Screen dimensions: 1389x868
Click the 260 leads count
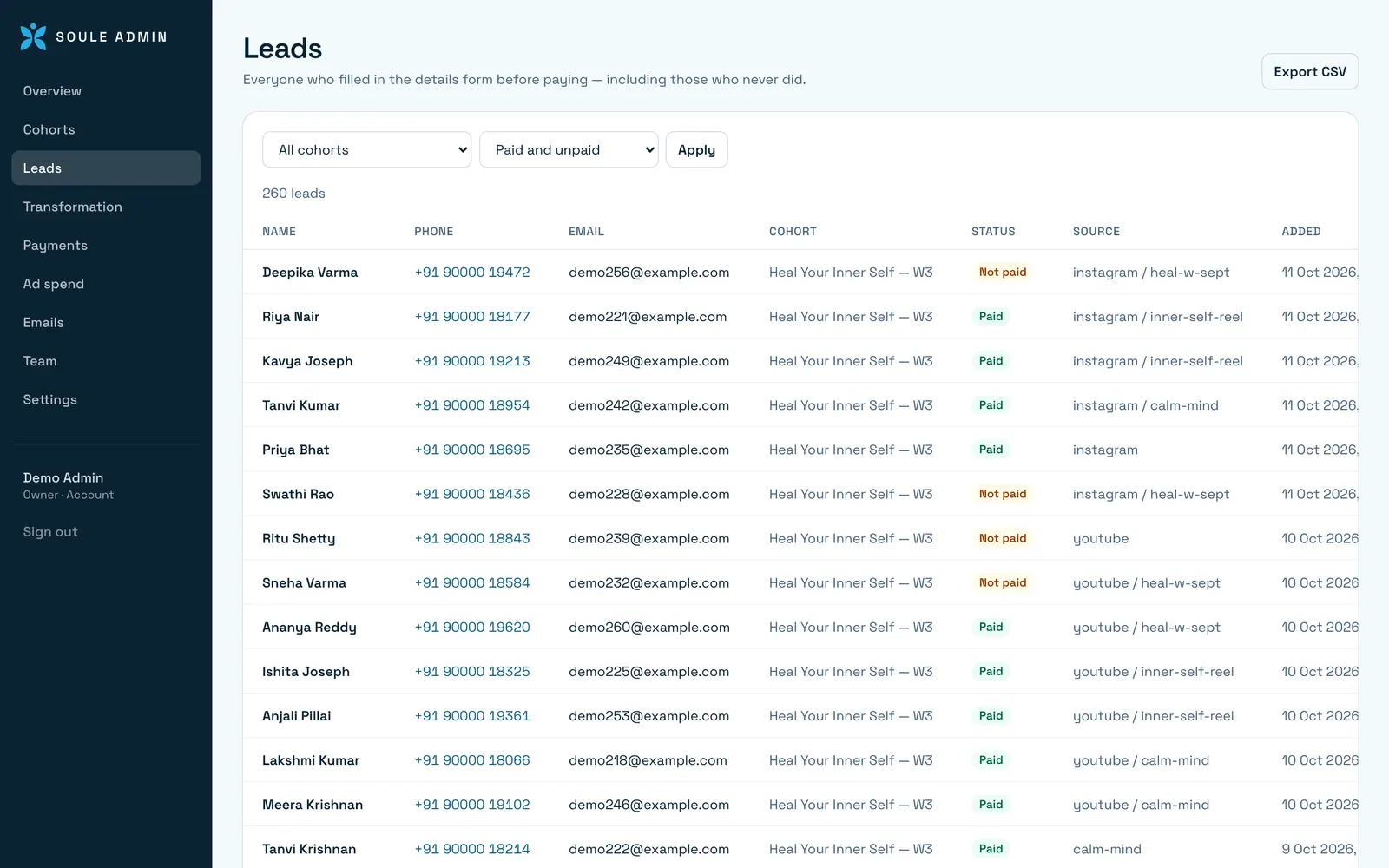[x=293, y=194]
